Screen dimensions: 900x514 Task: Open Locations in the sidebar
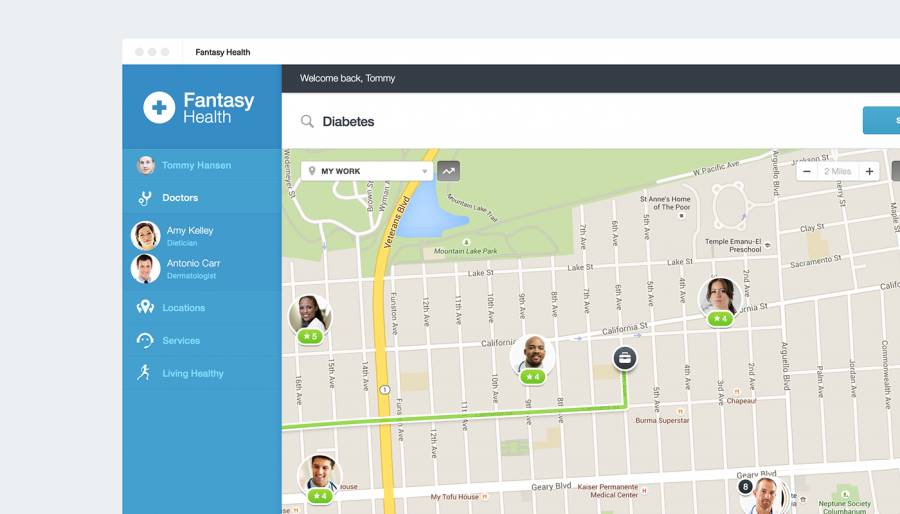[183, 308]
